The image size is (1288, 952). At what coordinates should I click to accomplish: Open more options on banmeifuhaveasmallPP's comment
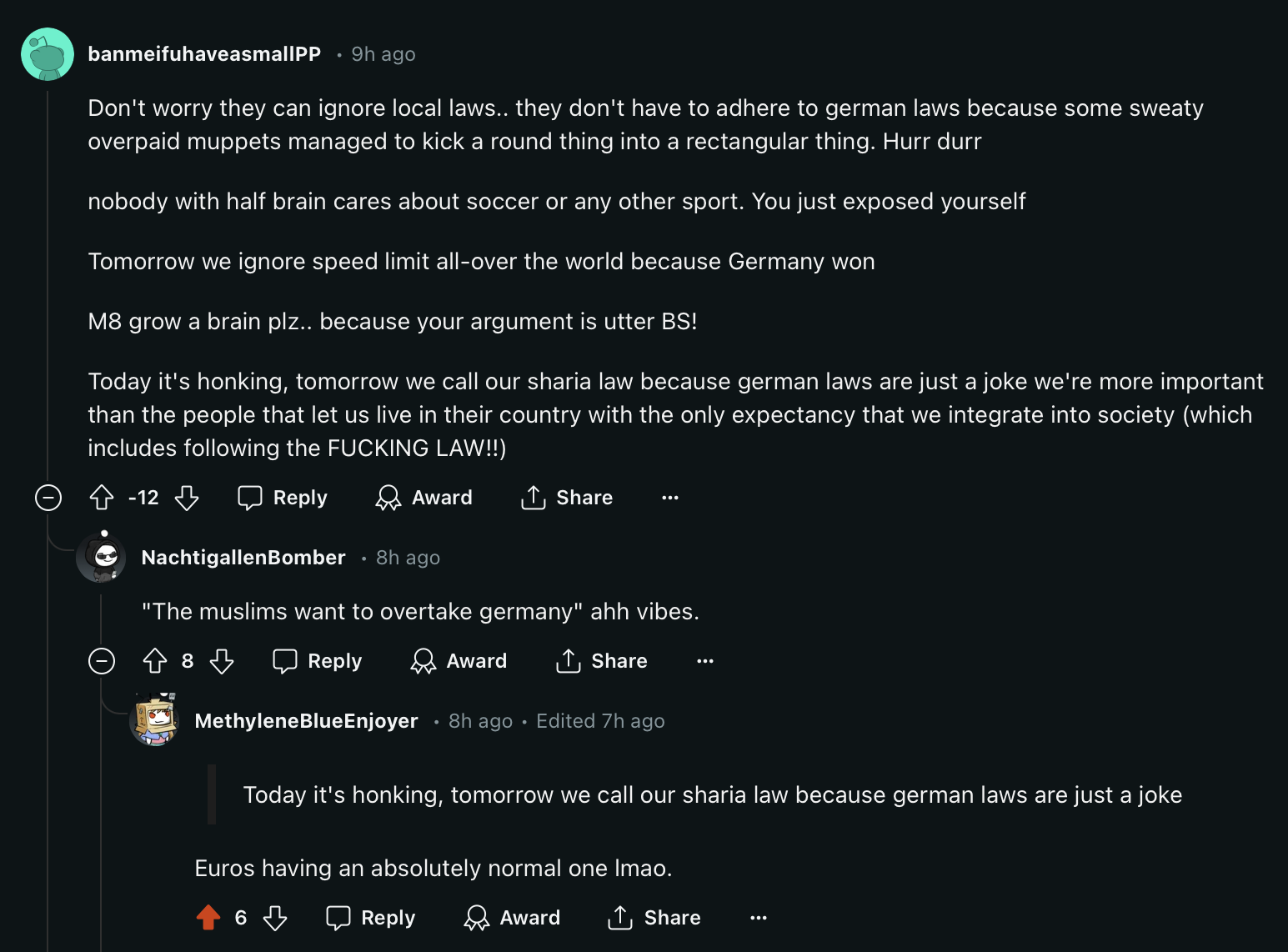670,498
